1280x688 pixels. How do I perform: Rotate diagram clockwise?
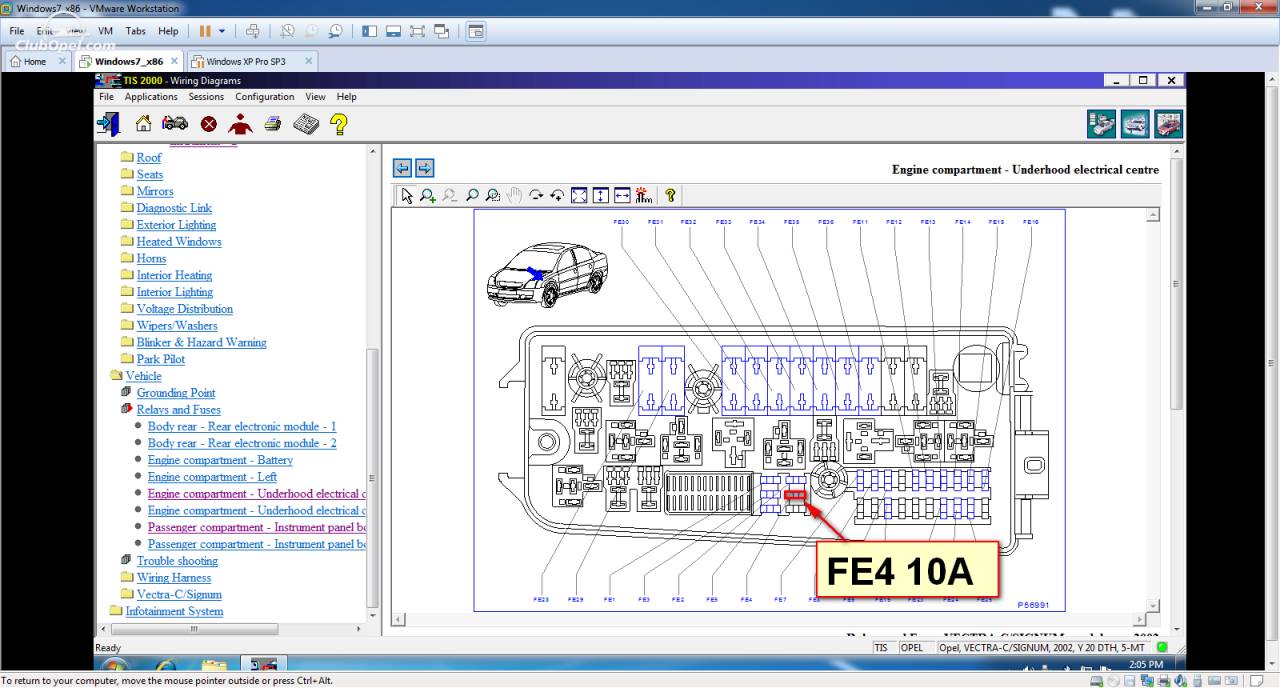point(536,196)
